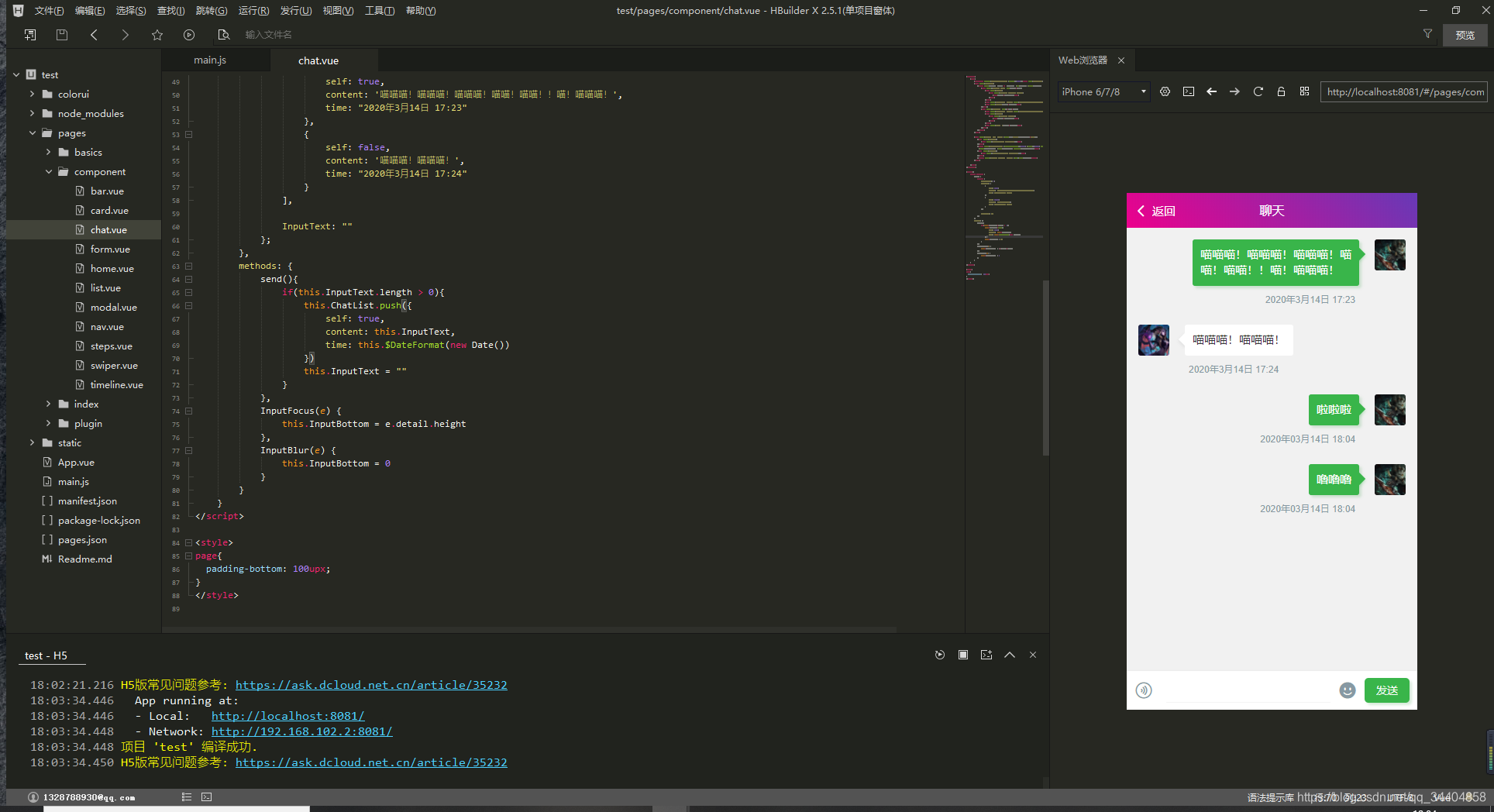Screen dimensions: 1494x812
Task: Open the 运行(R) menu
Action: [x=253, y=11]
